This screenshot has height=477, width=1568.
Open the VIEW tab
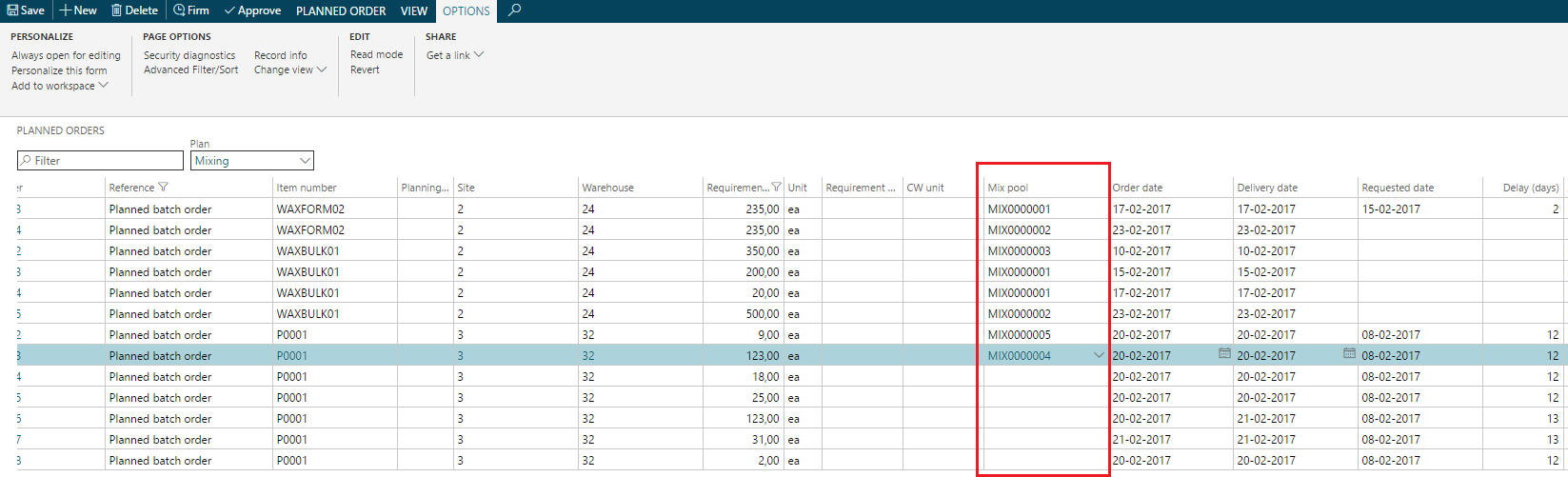click(x=414, y=10)
